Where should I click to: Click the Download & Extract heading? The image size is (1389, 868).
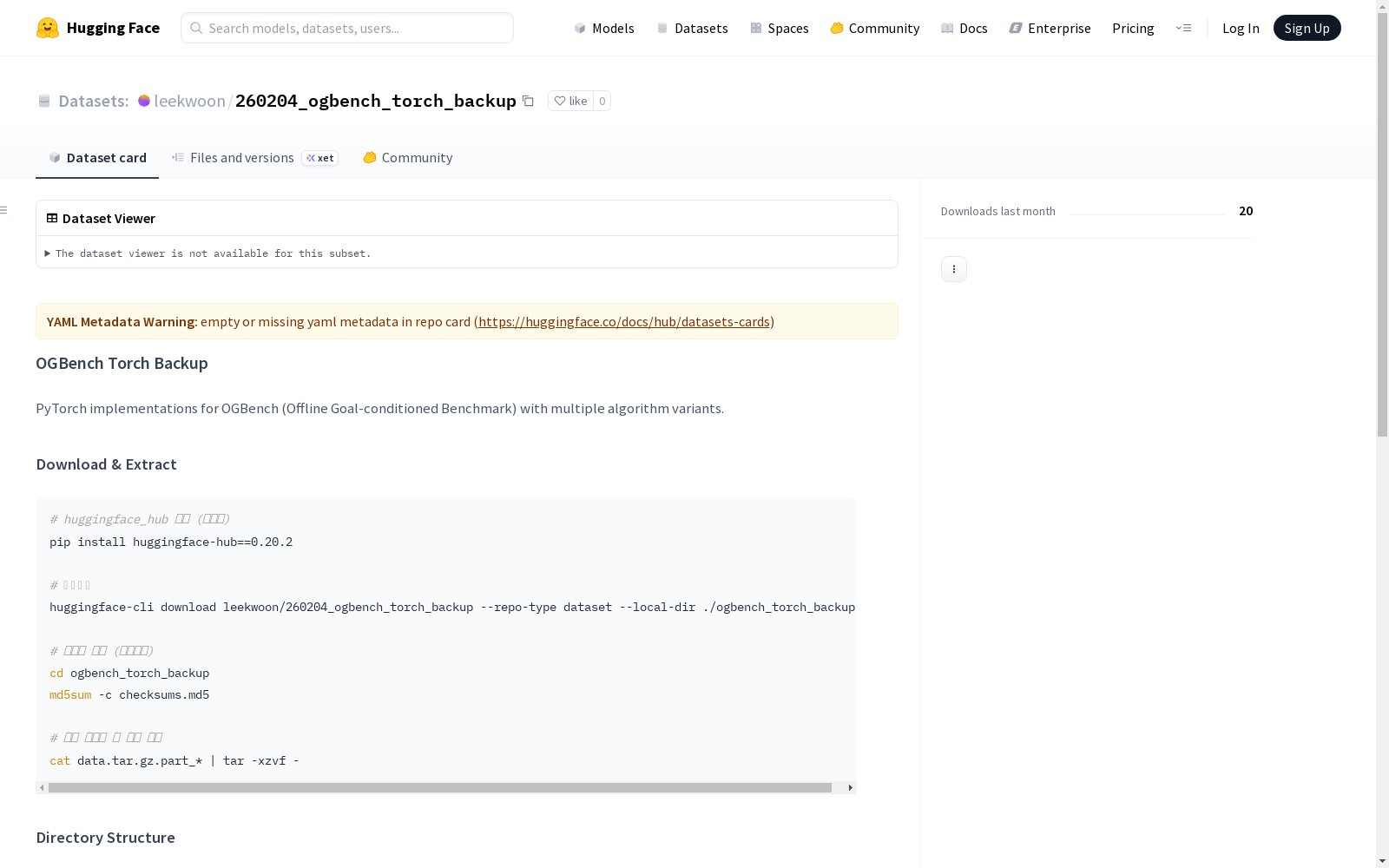pos(106,464)
